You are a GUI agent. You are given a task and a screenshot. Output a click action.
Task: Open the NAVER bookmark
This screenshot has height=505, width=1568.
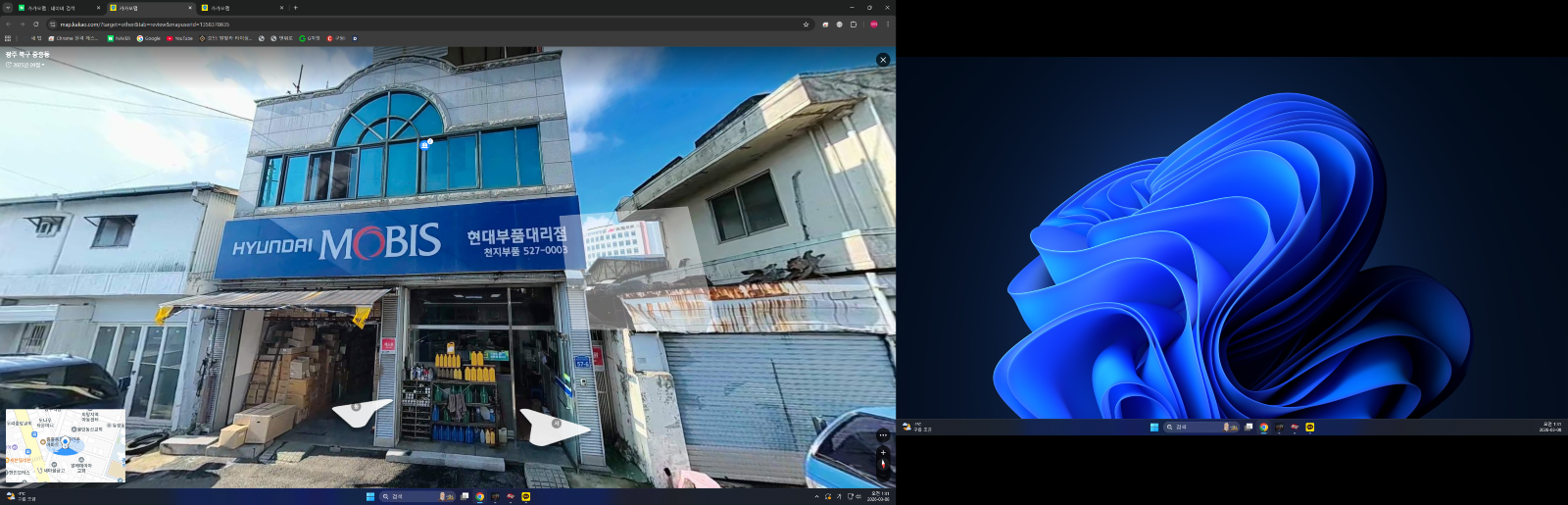(x=119, y=38)
